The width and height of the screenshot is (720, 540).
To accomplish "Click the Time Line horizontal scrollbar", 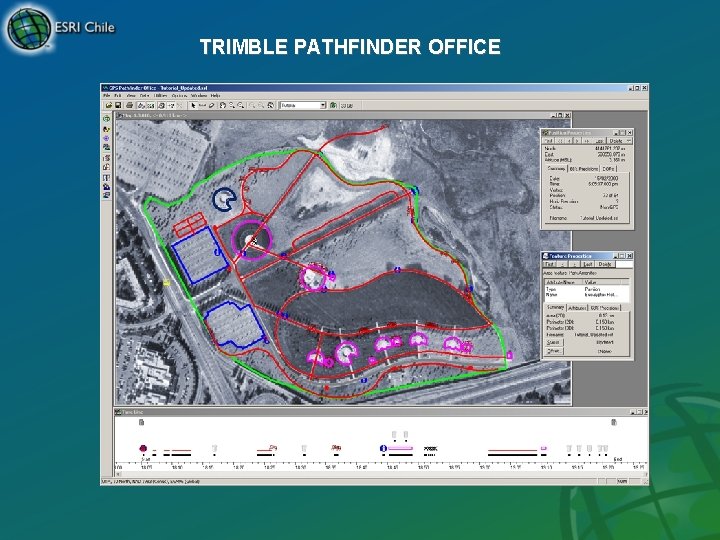I will (380, 474).
